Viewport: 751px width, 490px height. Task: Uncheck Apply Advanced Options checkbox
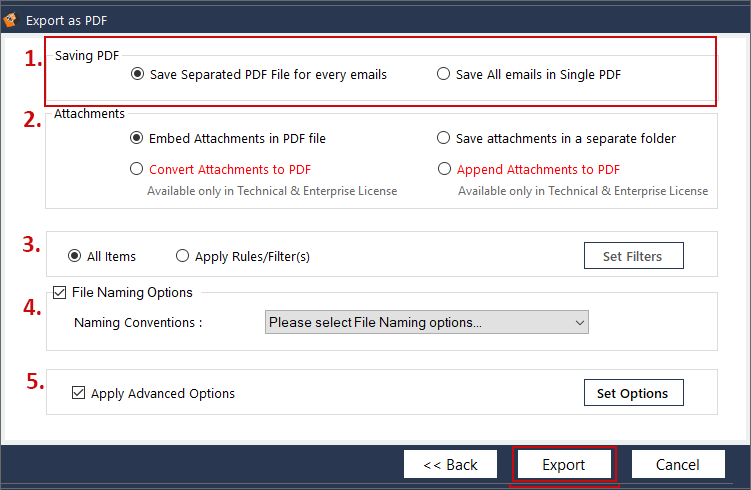click(79, 393)
